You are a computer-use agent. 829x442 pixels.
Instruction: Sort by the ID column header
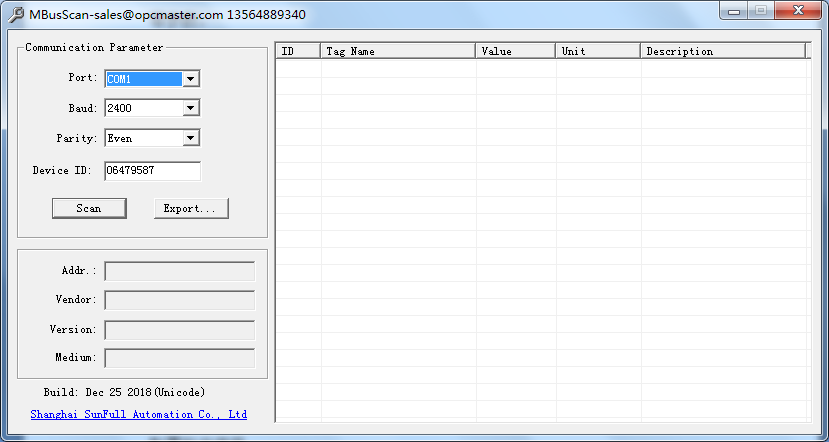pos(298,51)
